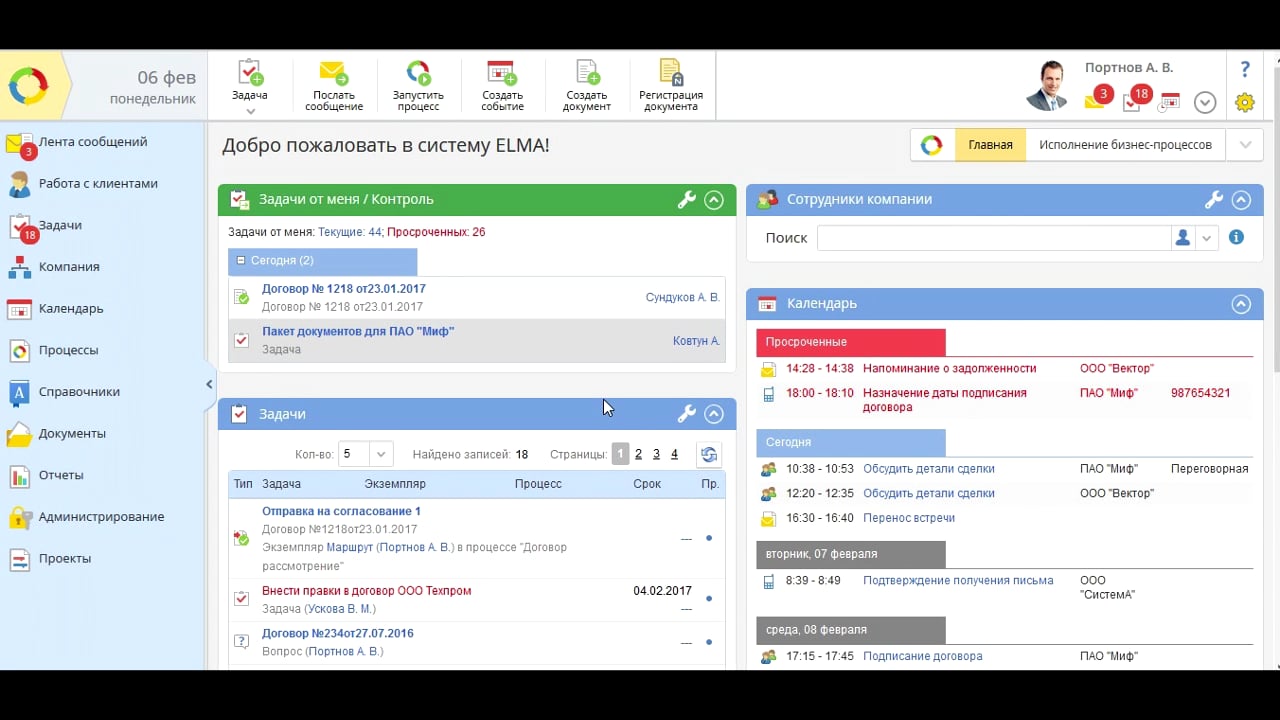Focus the employee Поиск input field
The width and height of the screenshot is (1280, 720).
click(994, 238)
